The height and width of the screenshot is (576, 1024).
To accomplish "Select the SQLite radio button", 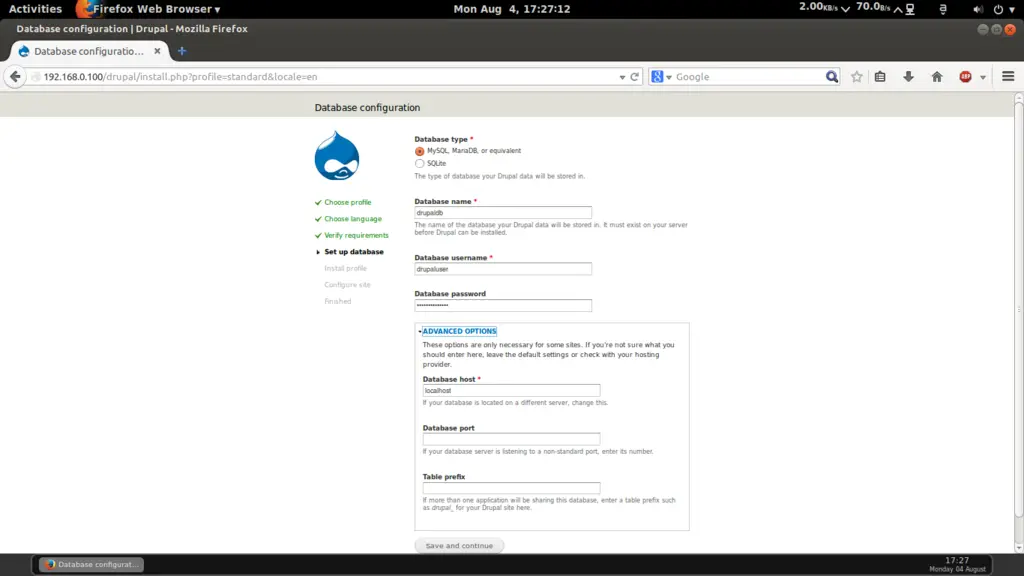I will (419, 163).
